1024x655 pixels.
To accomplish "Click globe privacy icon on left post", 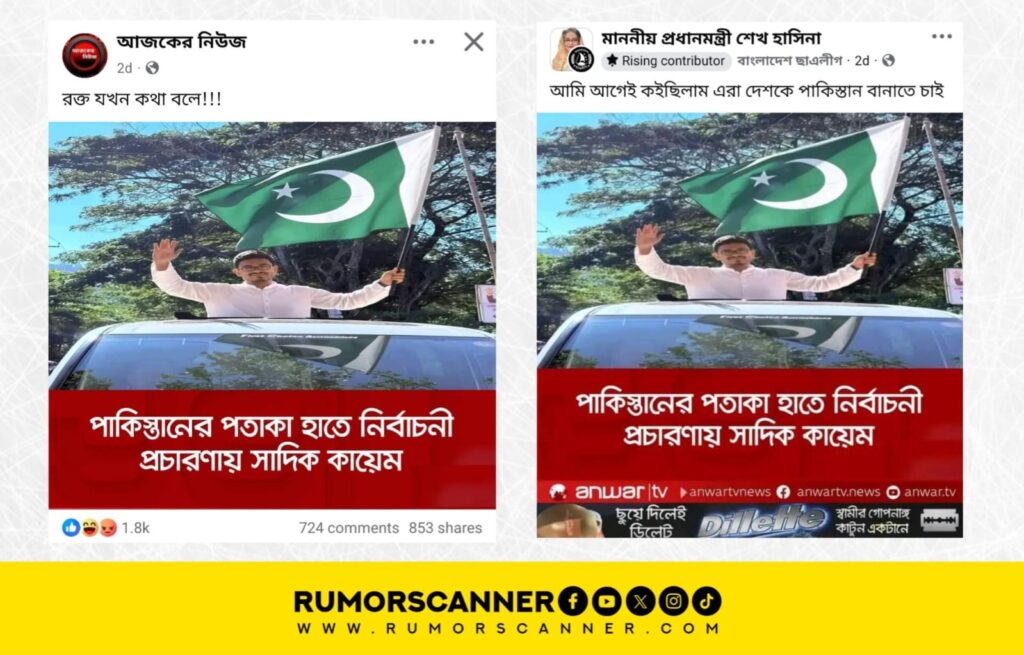I will 152,67.
